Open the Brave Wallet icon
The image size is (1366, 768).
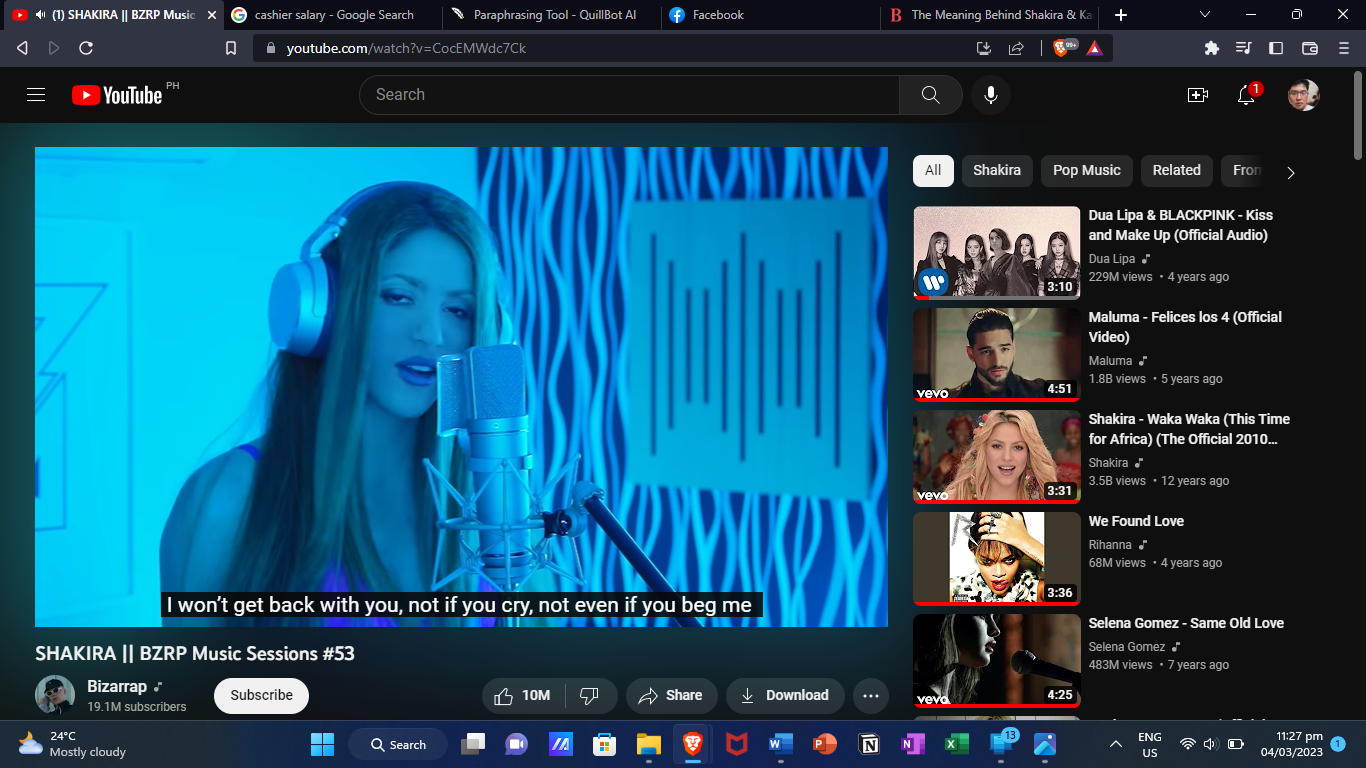point(1310,48)
